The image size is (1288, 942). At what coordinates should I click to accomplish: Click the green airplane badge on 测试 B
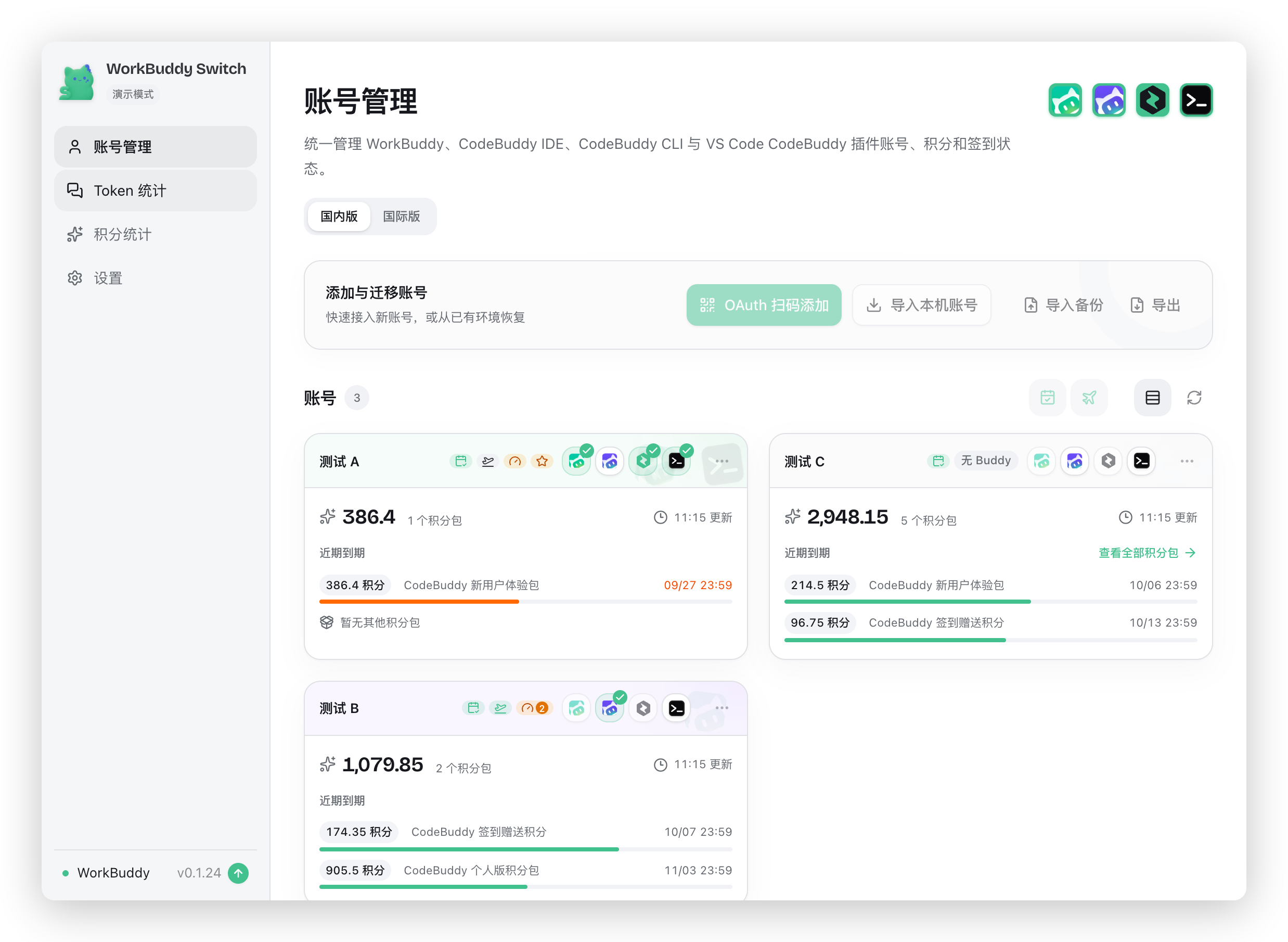(500, 708)
